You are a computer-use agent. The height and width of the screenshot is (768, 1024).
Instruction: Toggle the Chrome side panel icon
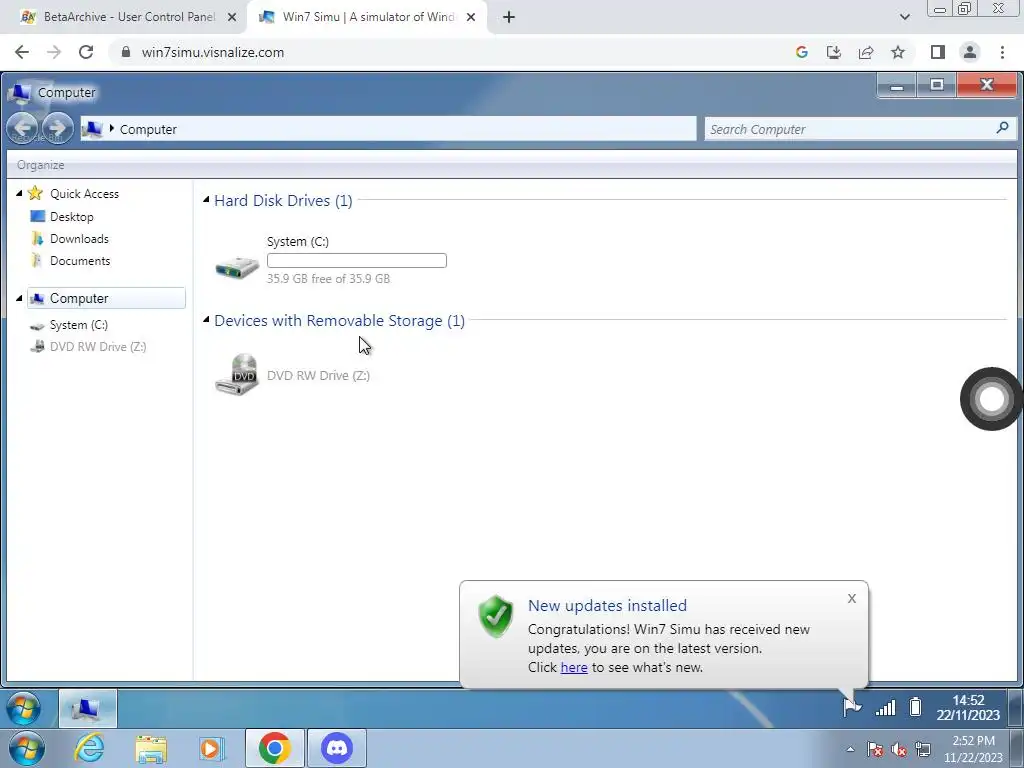point(938,52)
